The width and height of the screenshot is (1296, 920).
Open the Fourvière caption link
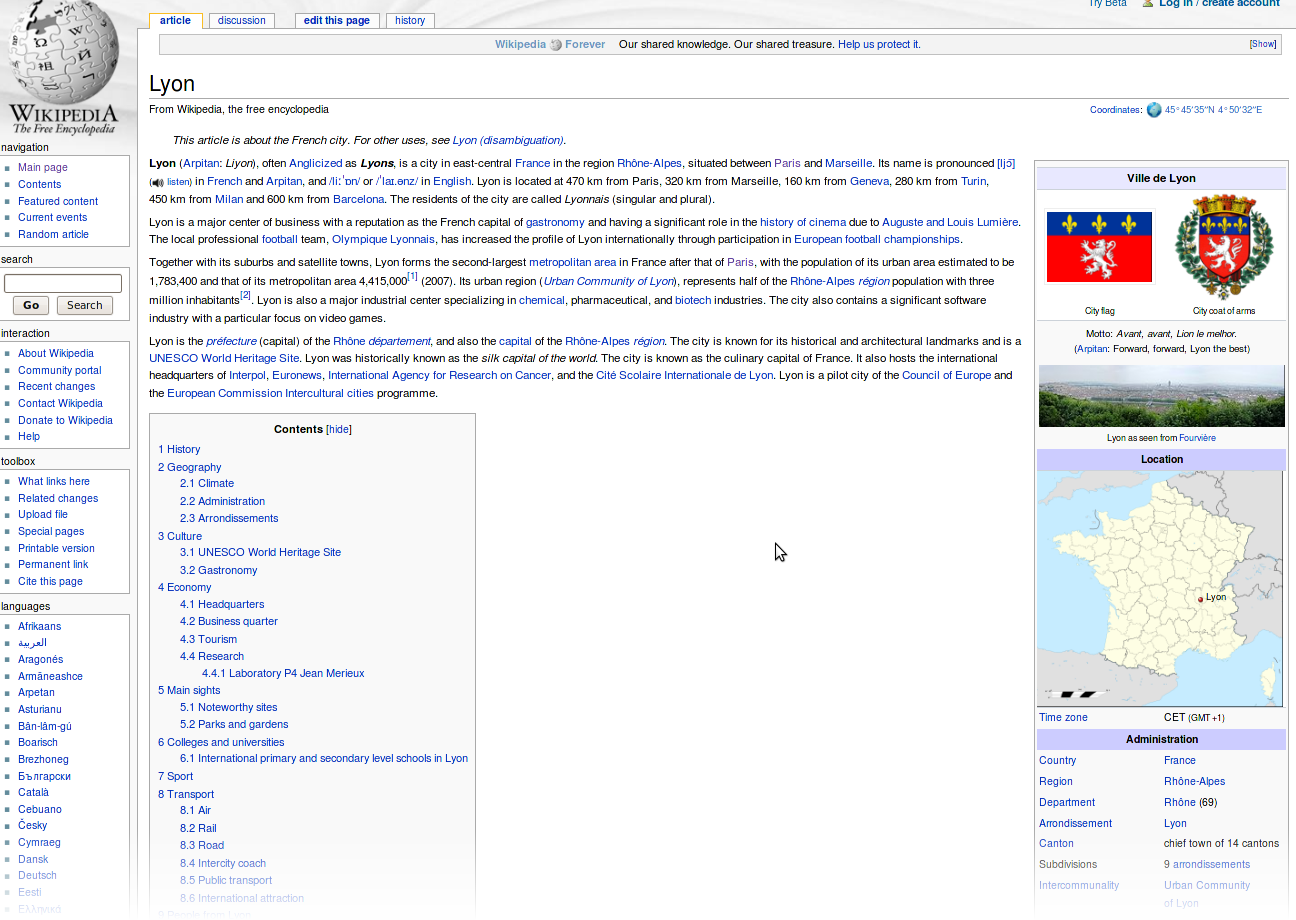1197,438
